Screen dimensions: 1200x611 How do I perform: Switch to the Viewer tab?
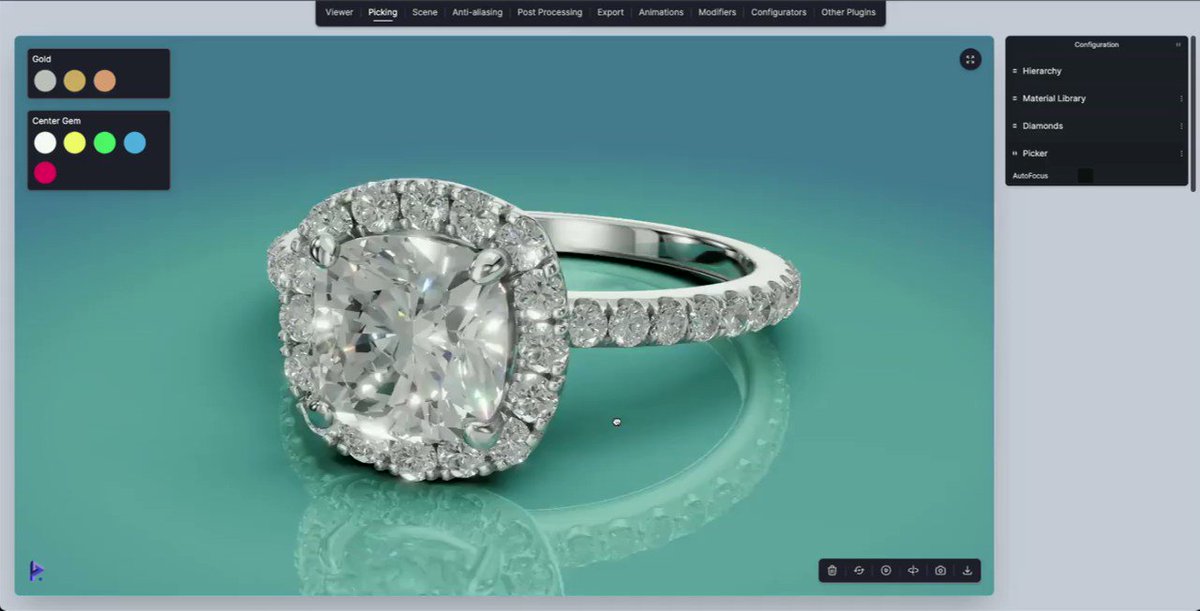pyautogui.click(x=339, y=13)
